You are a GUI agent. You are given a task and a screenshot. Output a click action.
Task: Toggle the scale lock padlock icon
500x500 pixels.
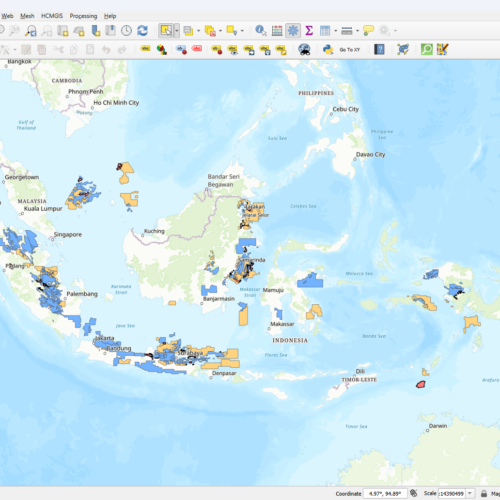pos(484,493)
